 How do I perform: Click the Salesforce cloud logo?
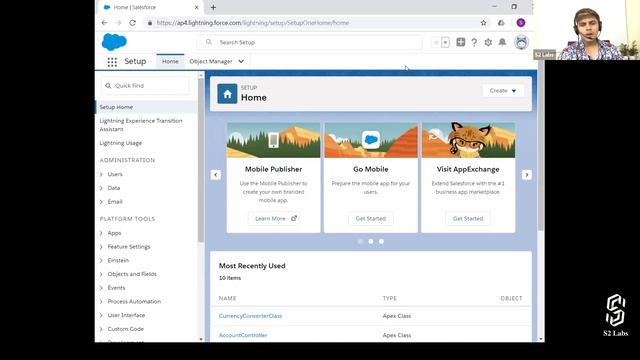[114, 42]
